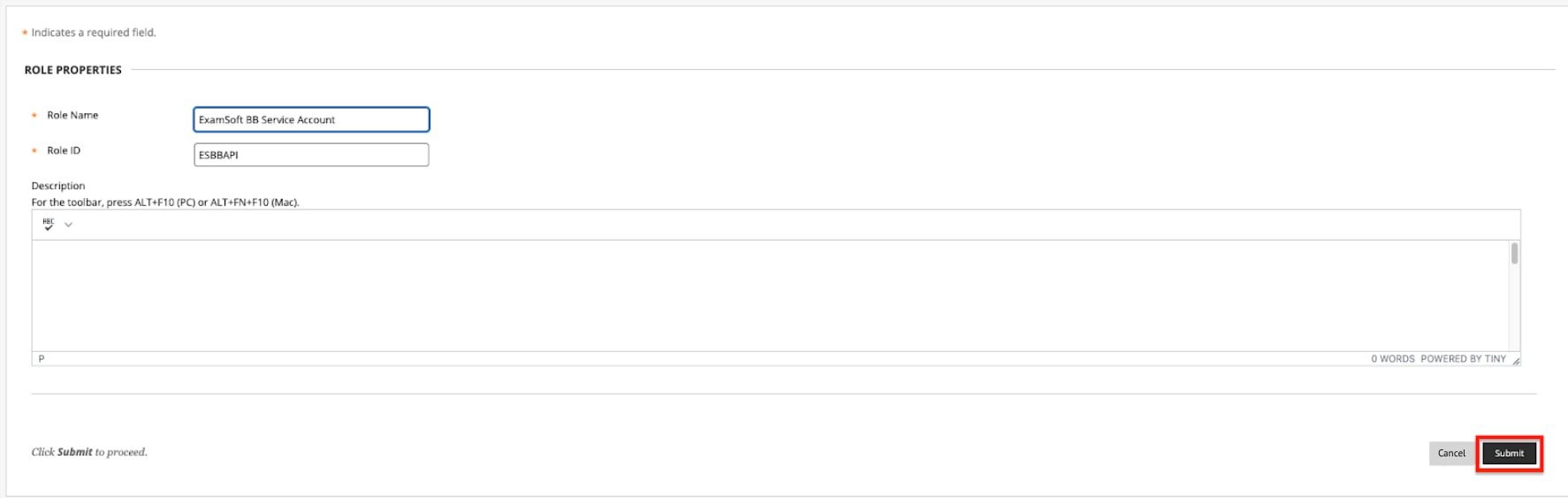Screen dimensions: 1568x498
Task: Submit the new role form
Action: [1509, 454]
